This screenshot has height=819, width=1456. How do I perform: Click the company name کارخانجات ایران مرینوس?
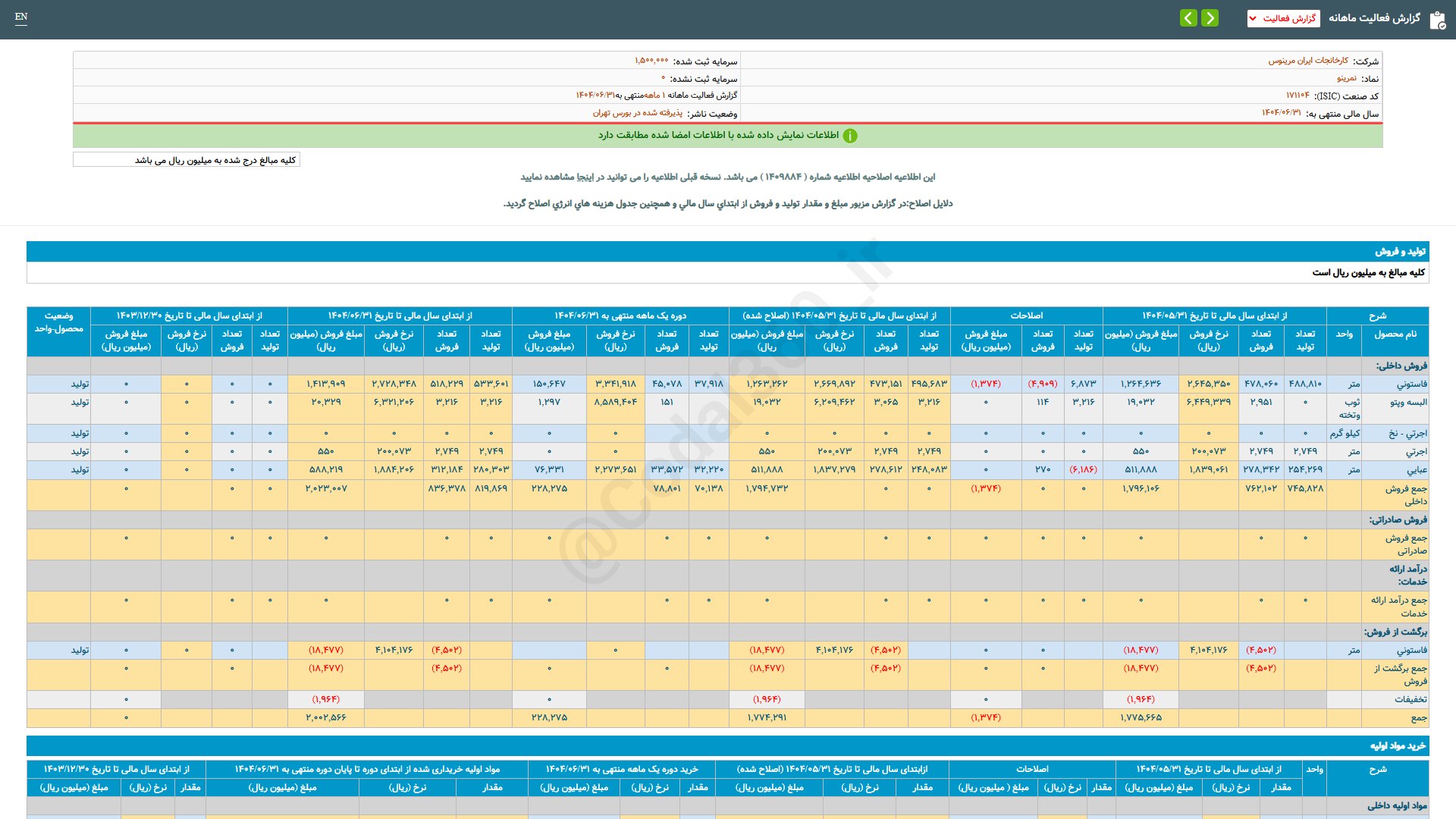(x=1308, y=61)
